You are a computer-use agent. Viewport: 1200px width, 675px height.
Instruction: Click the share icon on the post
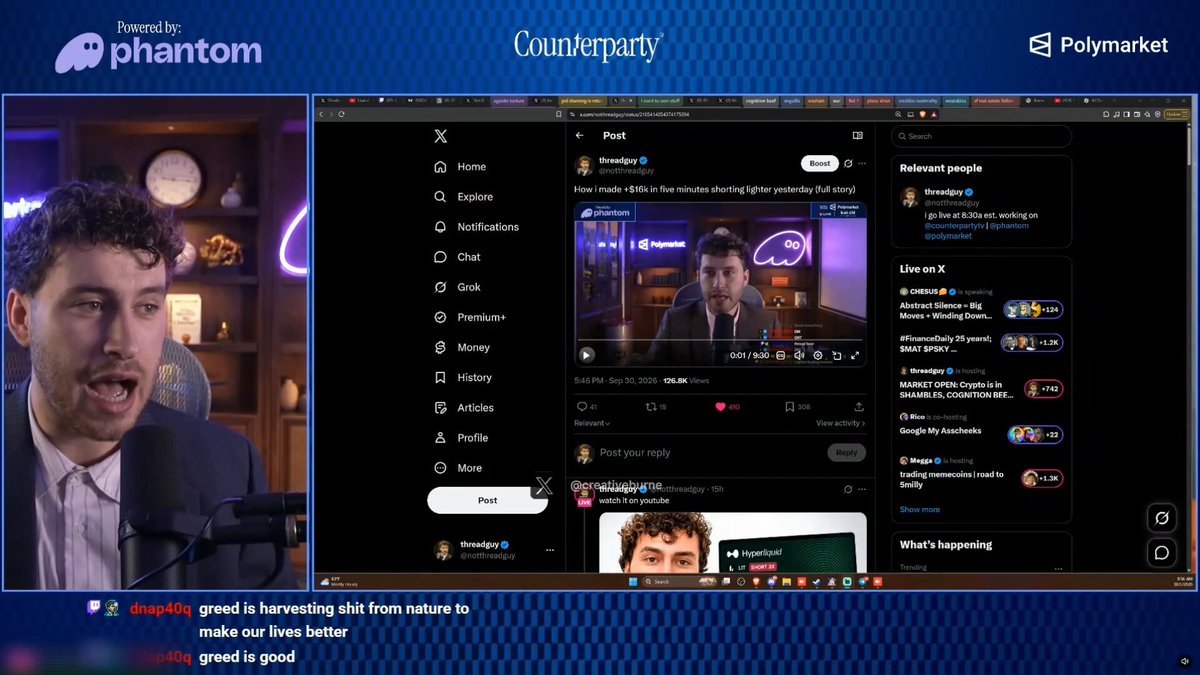(x=858, y=407)
